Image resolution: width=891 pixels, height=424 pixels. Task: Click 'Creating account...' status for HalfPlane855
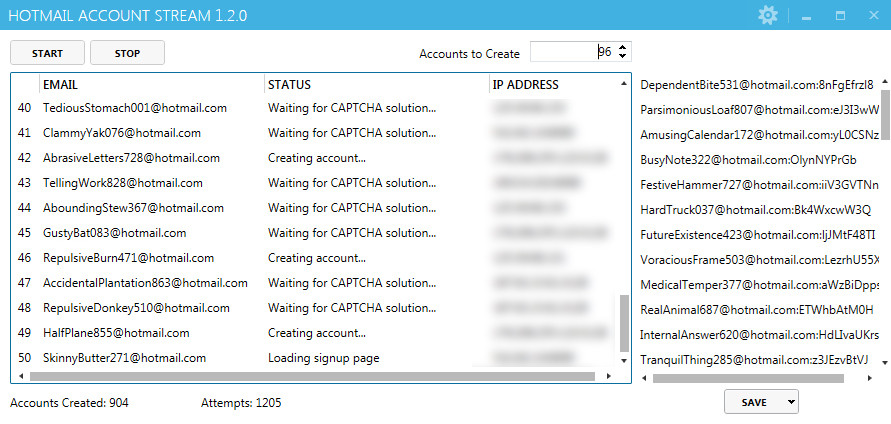[317, 332]
